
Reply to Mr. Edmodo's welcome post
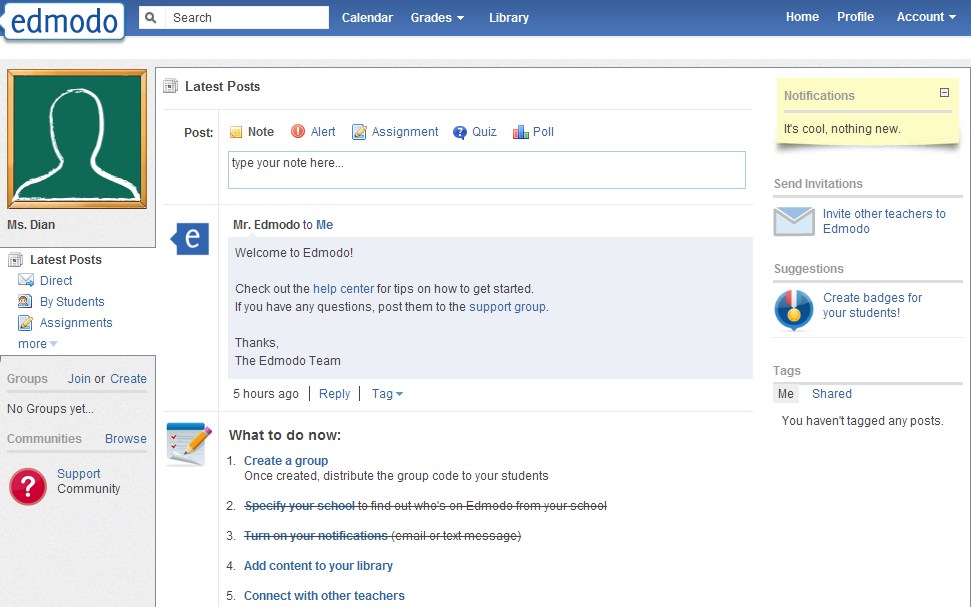point(334,394)
